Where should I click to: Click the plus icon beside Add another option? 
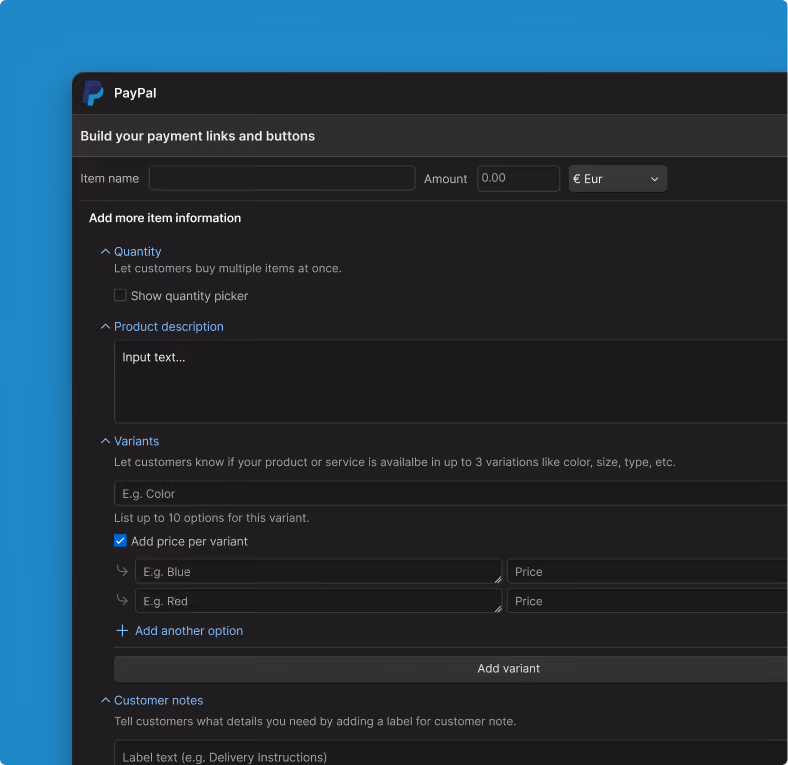pos(122,630)
